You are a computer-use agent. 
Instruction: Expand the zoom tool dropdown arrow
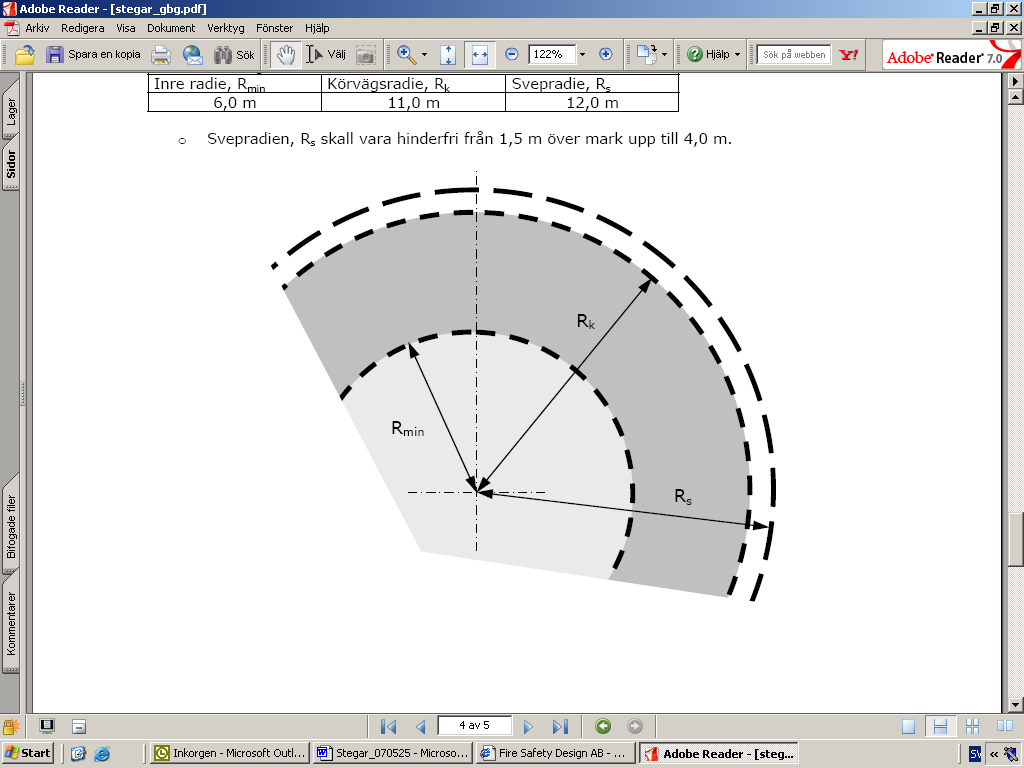(x=424, y=55)
